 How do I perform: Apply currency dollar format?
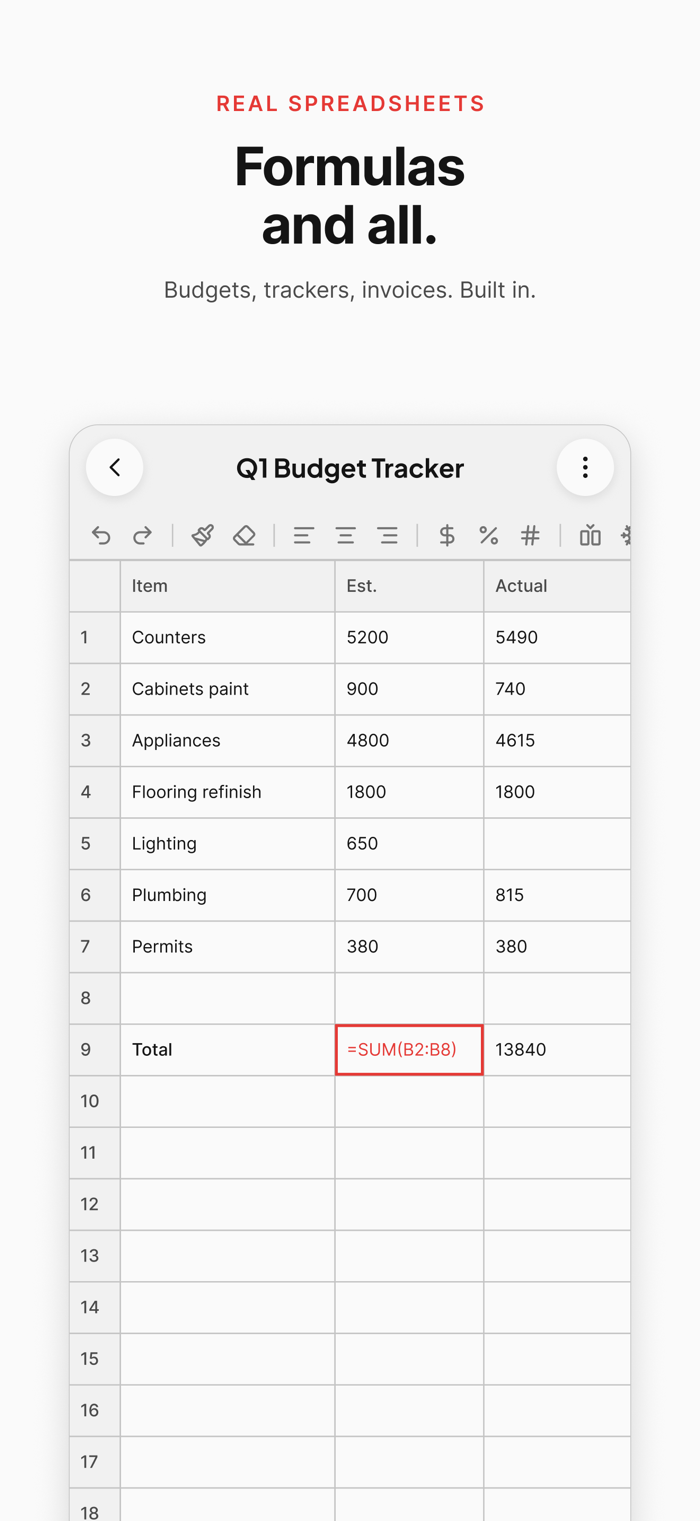[447, 536]
